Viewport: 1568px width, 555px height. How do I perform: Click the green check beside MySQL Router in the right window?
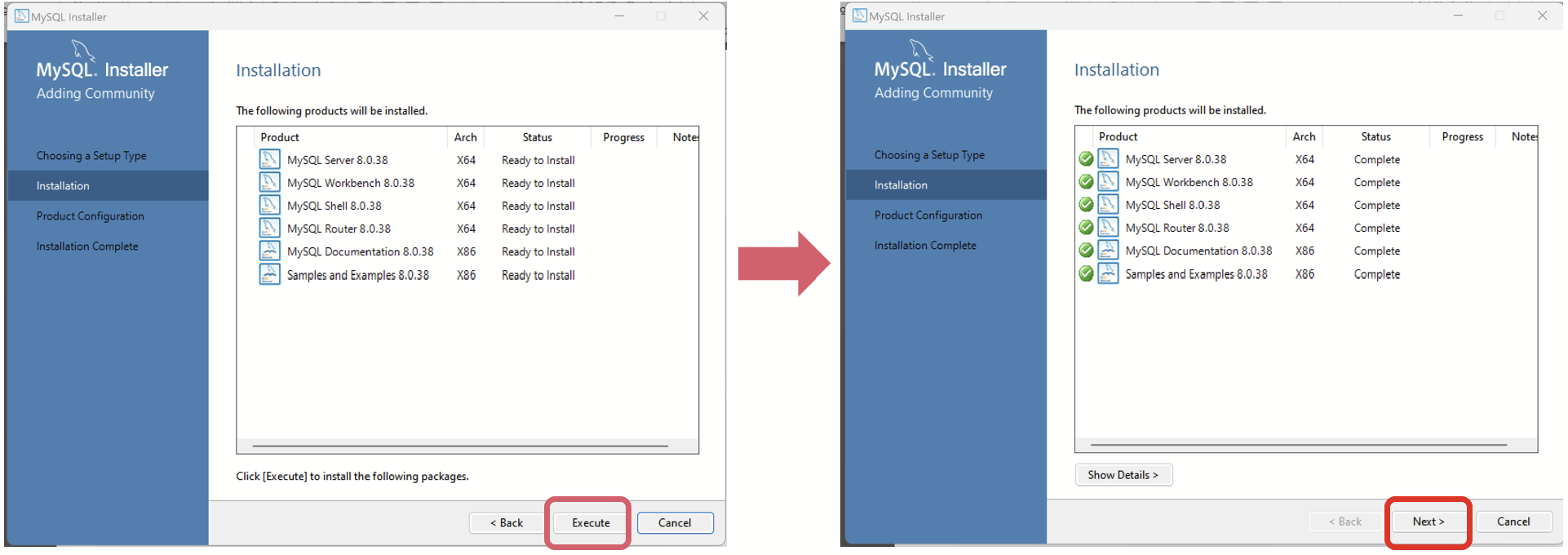coord(1086,228)
